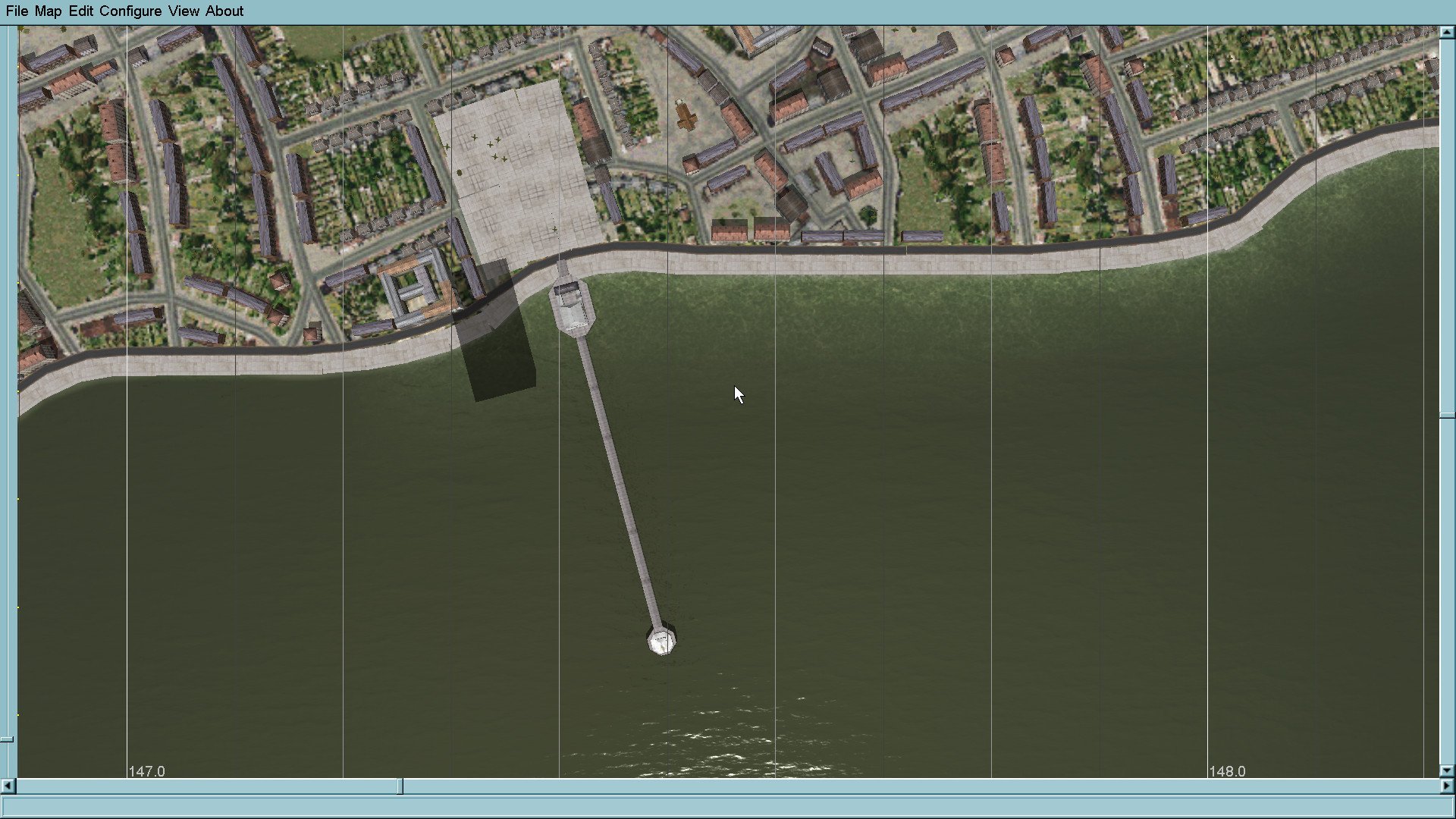Viewport: 1456px width, 819px height.
Task: Click the horizontal scrollbar right arrow
Action: coord(1447,786)
